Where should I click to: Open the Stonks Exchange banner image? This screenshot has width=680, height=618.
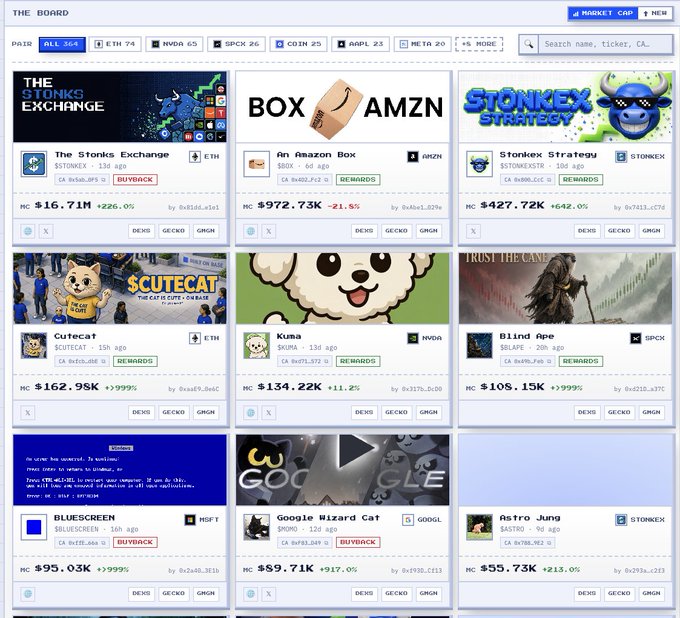120,107
